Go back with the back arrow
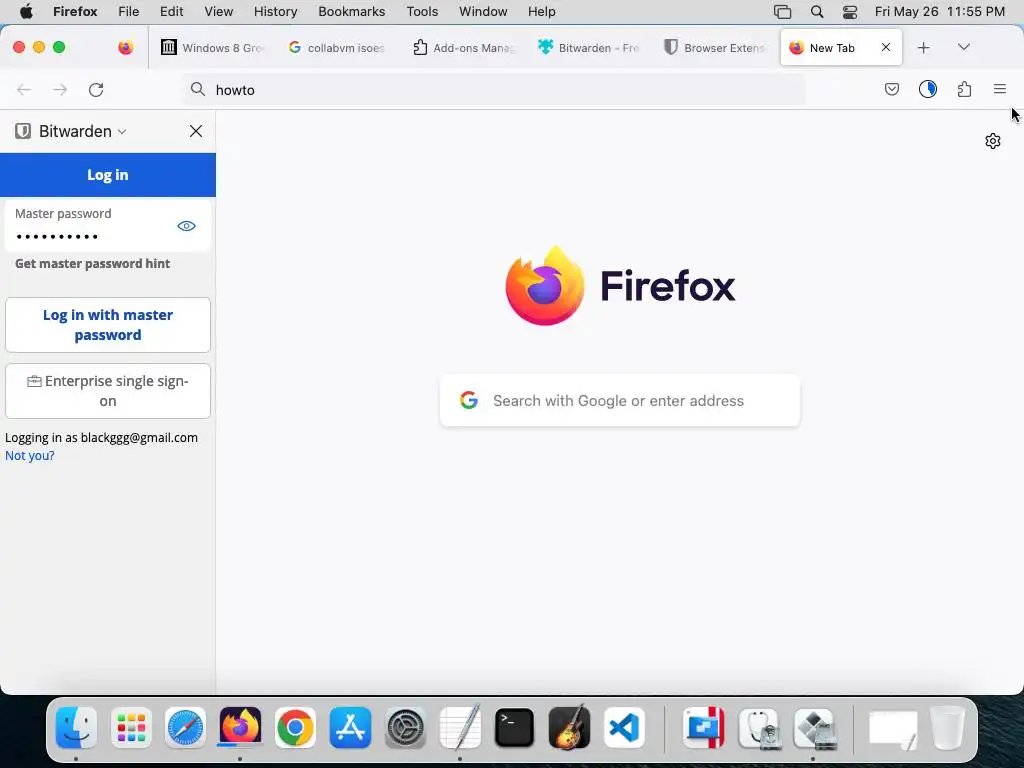The height and width of the screenshot is (768, 1024). pyautogui.click(x=24, y=89)
